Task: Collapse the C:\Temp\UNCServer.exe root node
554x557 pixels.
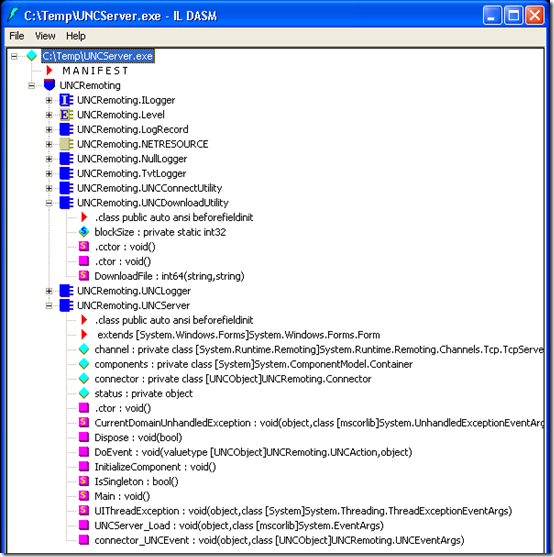Action: tap(14, 56)
